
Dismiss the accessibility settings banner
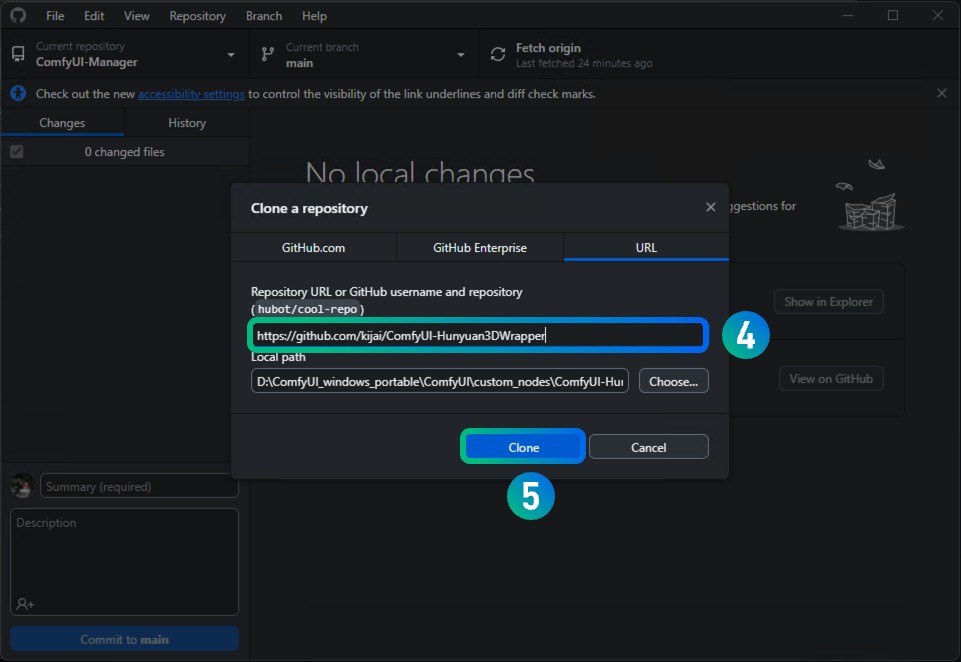tap(941, 93)
